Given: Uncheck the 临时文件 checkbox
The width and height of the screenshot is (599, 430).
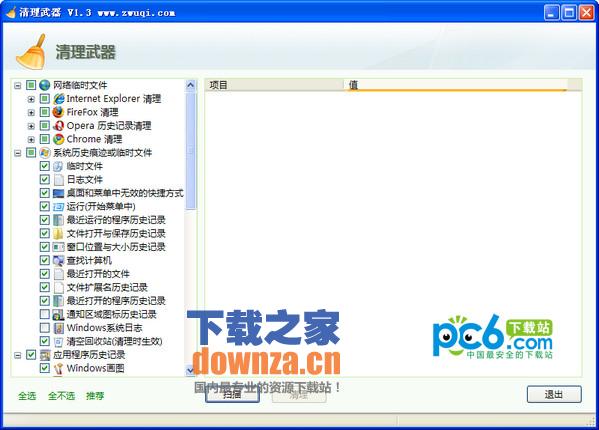Looking at the screenshot, I should click(x=45, y=166).
